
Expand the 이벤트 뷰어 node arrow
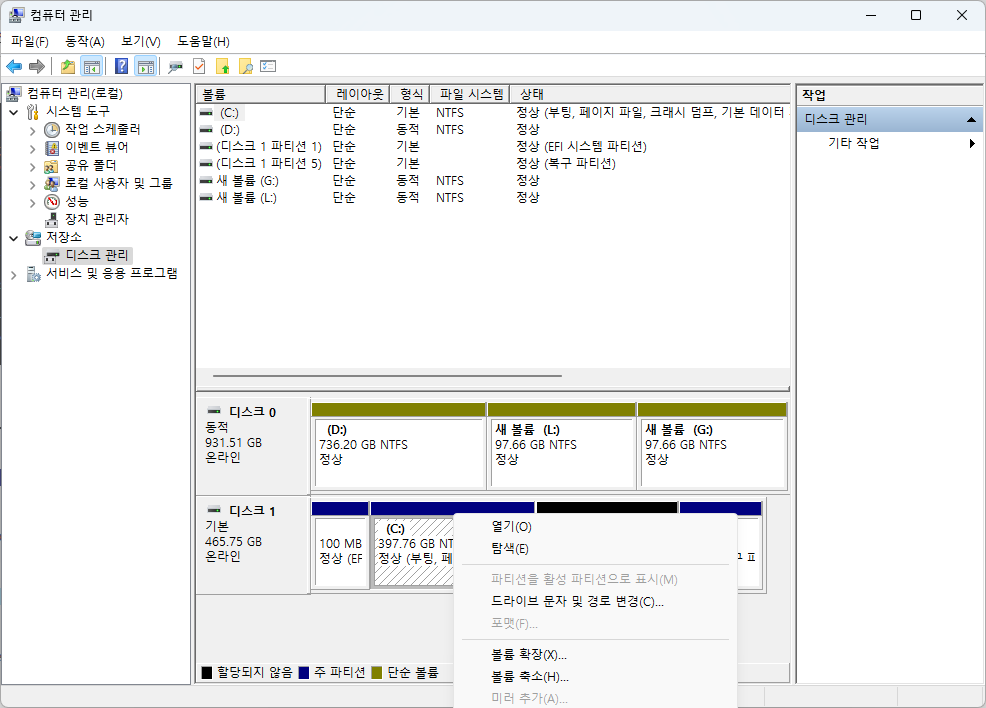[33, 148]
